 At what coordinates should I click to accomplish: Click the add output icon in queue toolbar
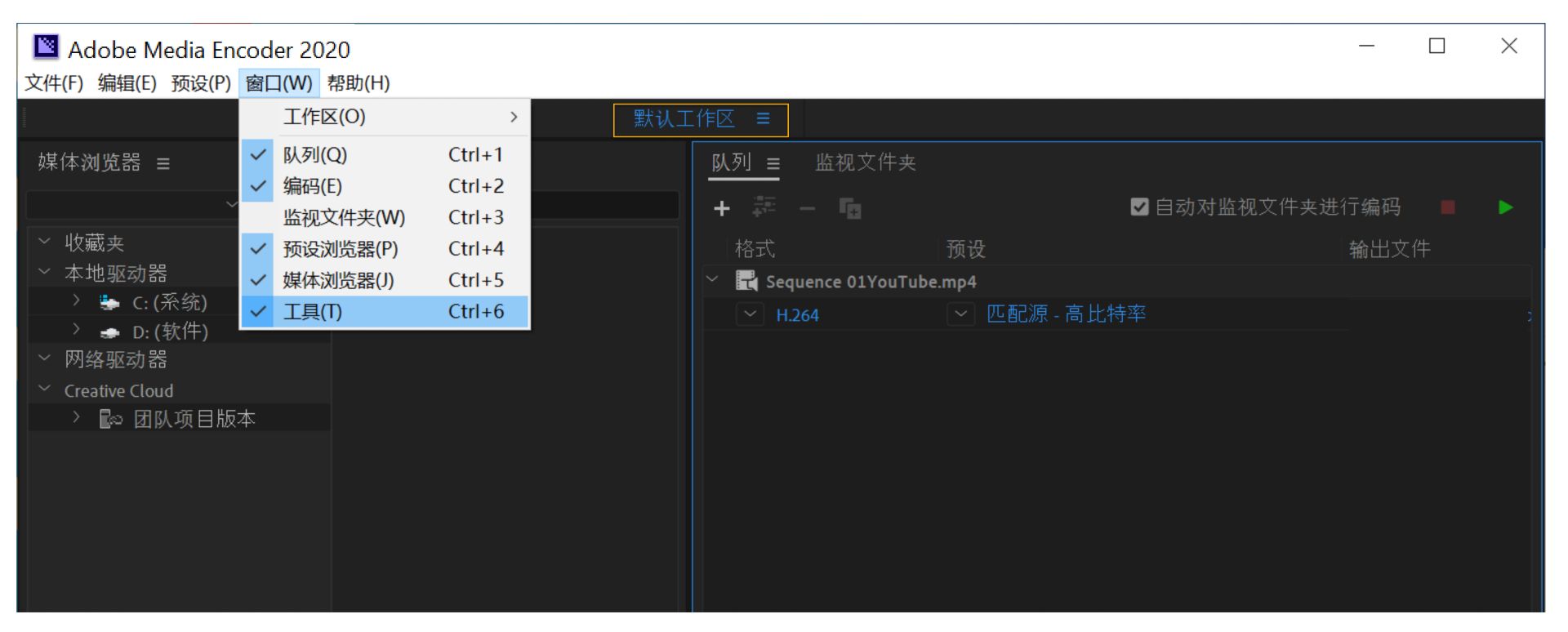click(x=764, y=207)
